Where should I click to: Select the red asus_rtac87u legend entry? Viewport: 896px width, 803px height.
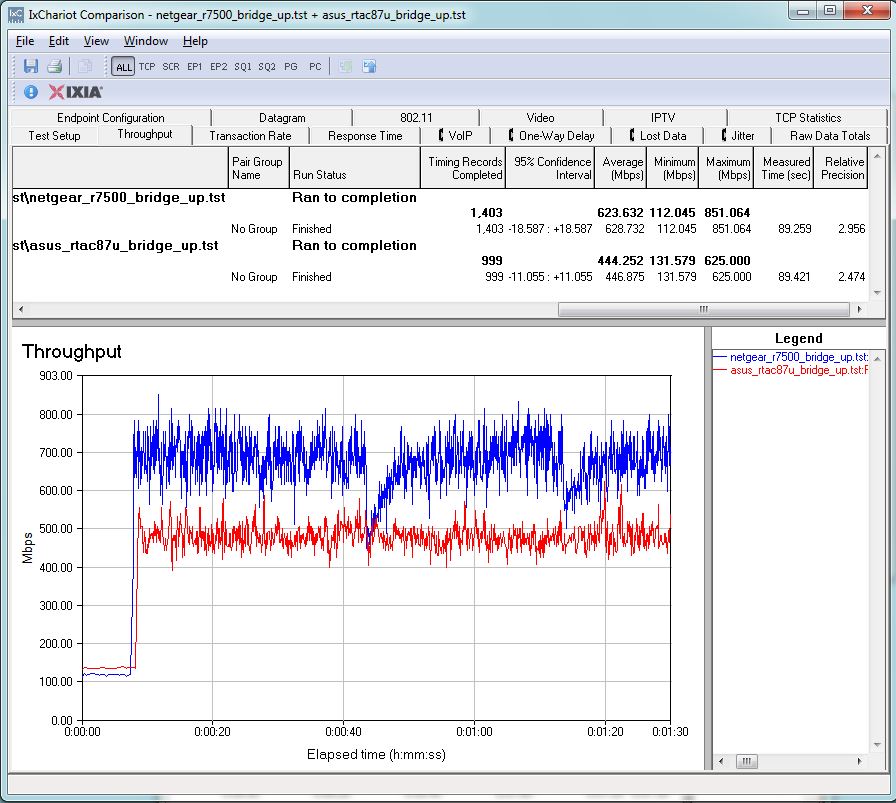click(x=791, y=370)
